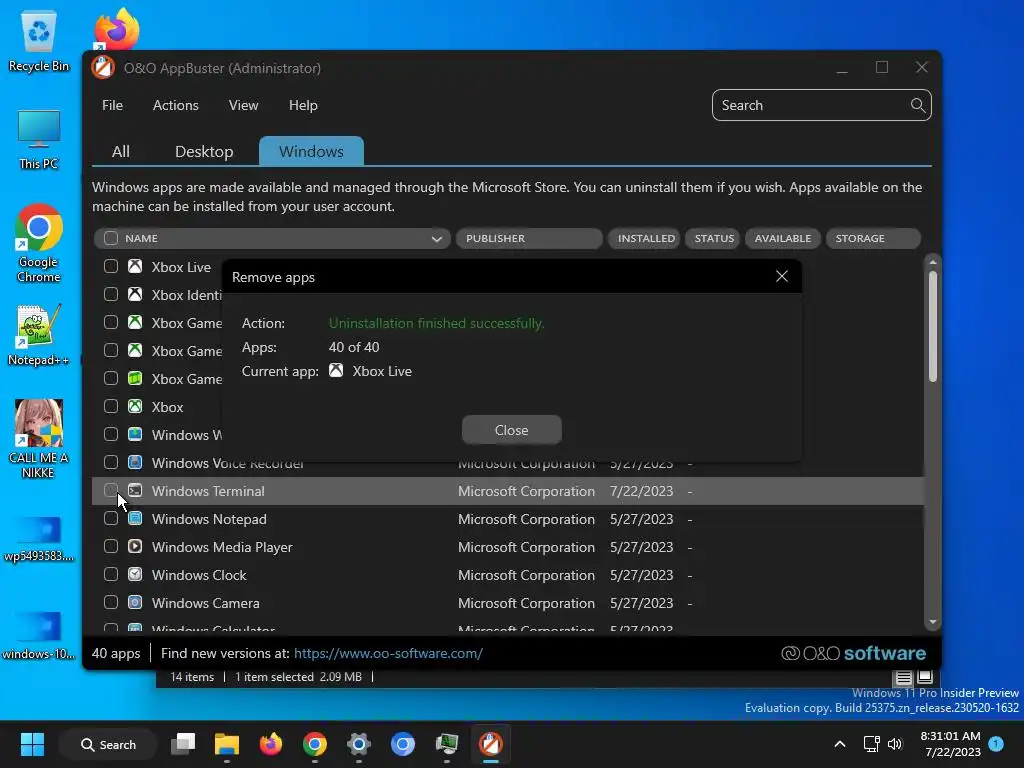The image size is (1024, 768).
Task: Click the Xbox app icon in list
Action: pyautogui.click(x=135, y=406)
